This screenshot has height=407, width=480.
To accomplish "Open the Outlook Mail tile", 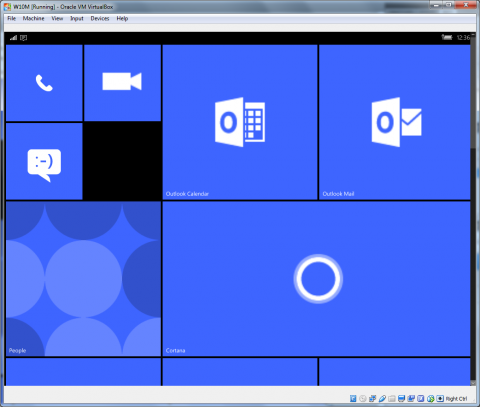I will coord(395,122).
